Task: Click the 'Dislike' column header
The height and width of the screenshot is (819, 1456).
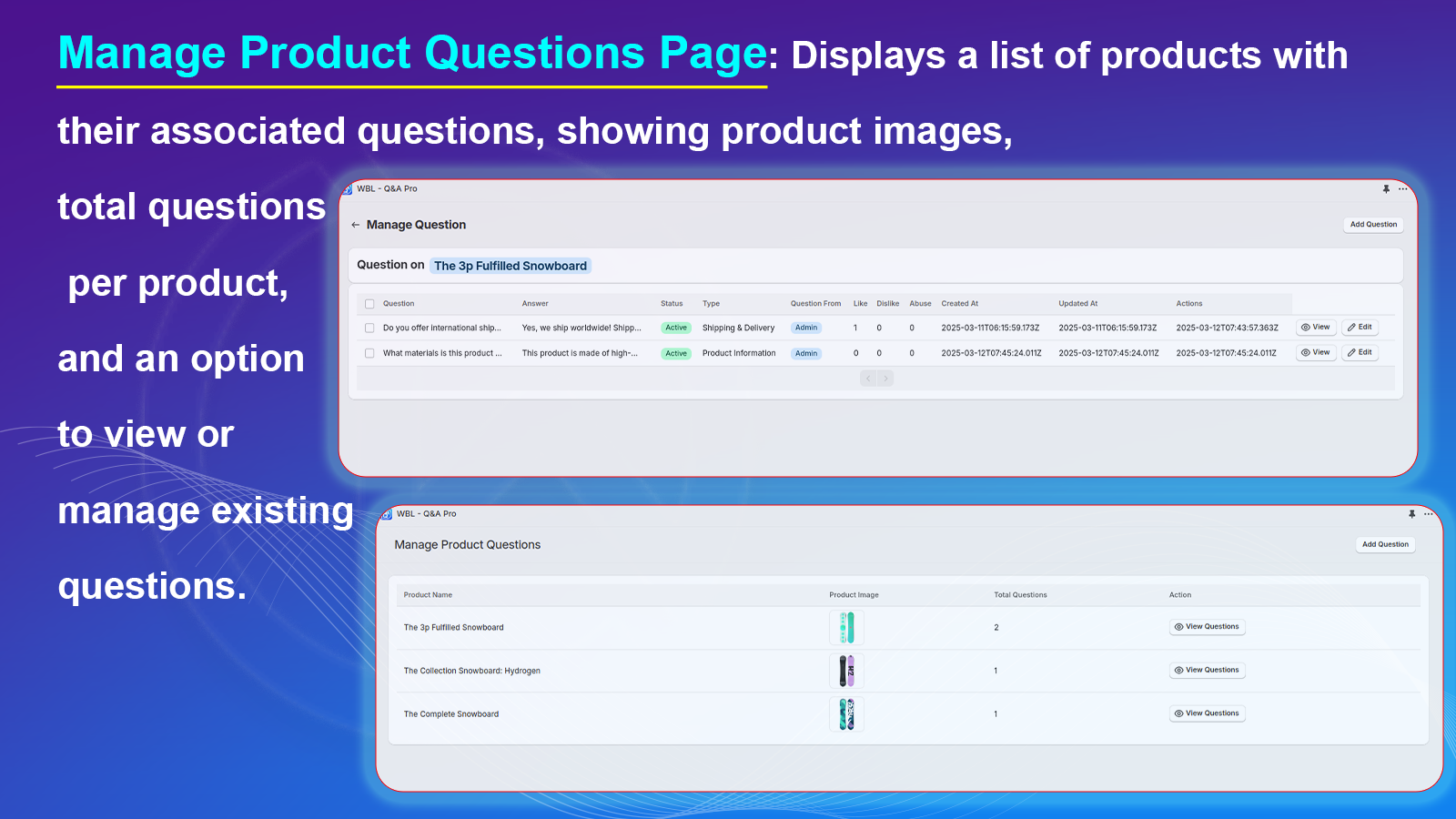Action: point(888,304)
